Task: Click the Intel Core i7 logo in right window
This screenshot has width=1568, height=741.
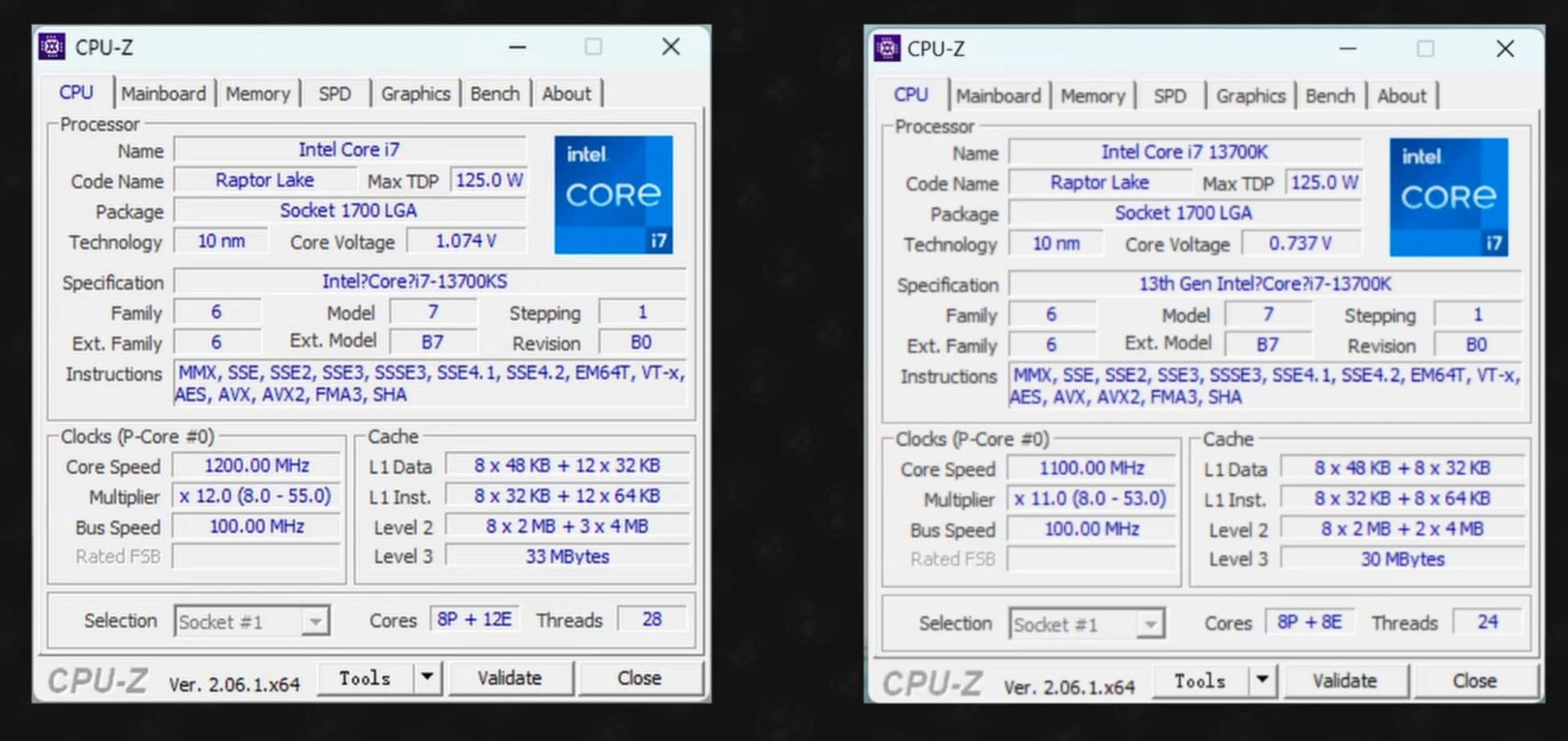Action: (1449, 198)
